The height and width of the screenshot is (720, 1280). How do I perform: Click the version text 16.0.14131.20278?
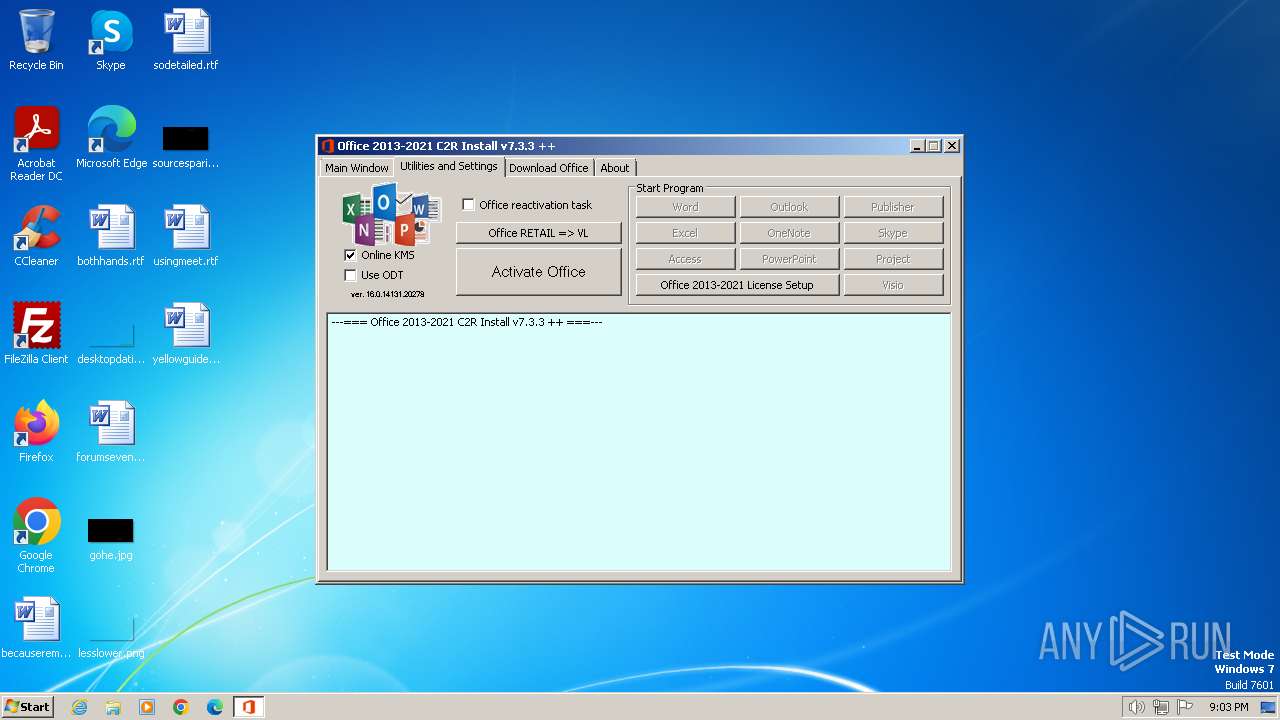coord(387,295)
